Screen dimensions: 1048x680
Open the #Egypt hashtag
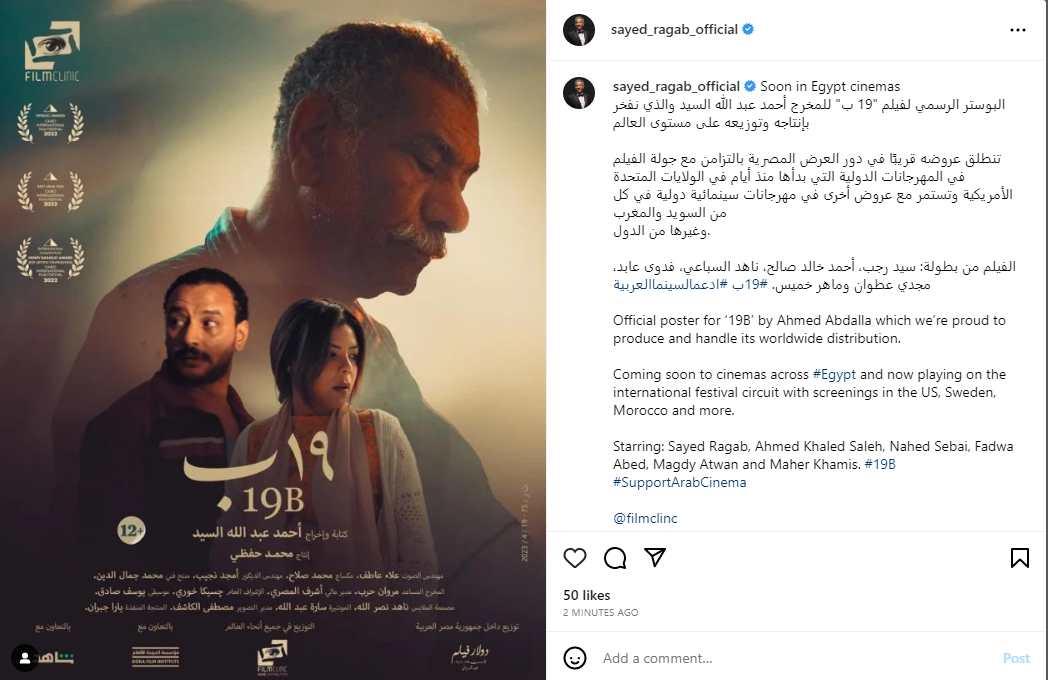(x=833, y=374)
